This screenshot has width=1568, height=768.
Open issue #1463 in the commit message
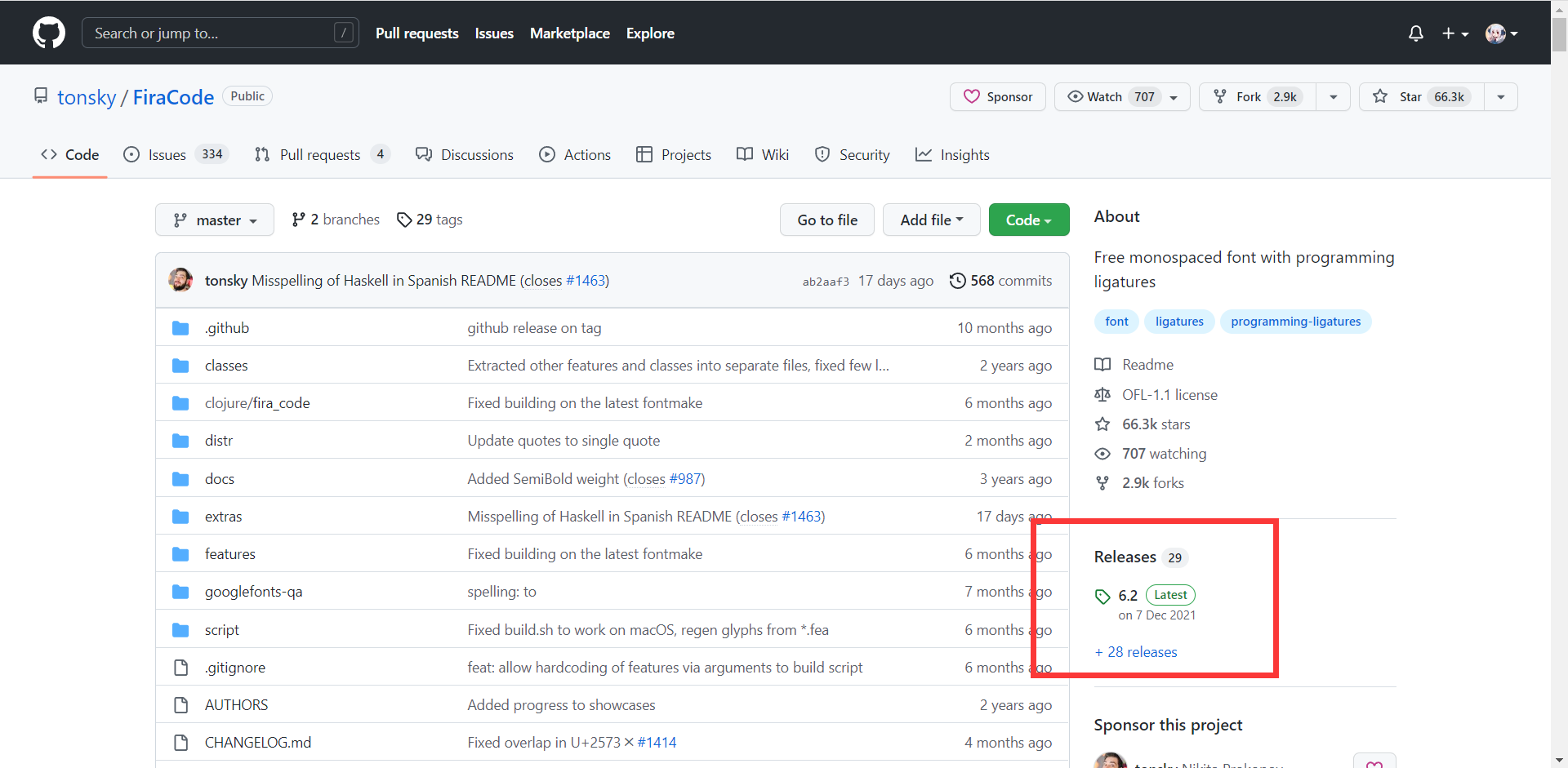click(586, 281)
